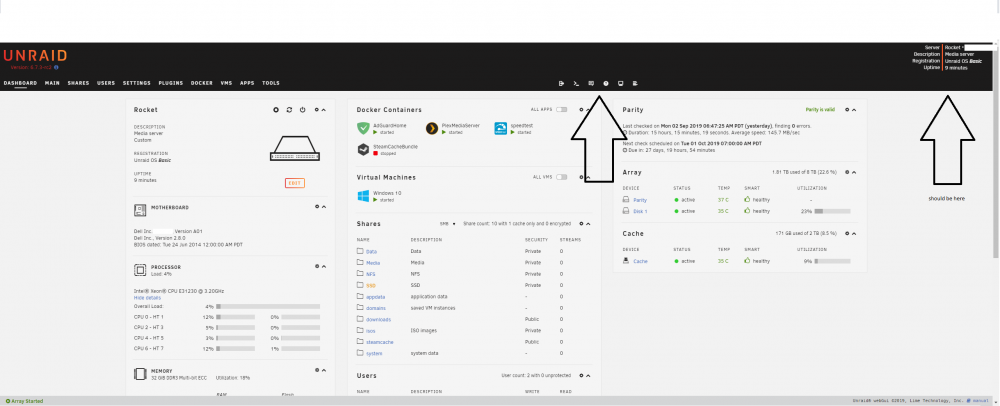Collapse the Memory section chevron
This screenshot has width=1000, height=406.
[323, 370]
